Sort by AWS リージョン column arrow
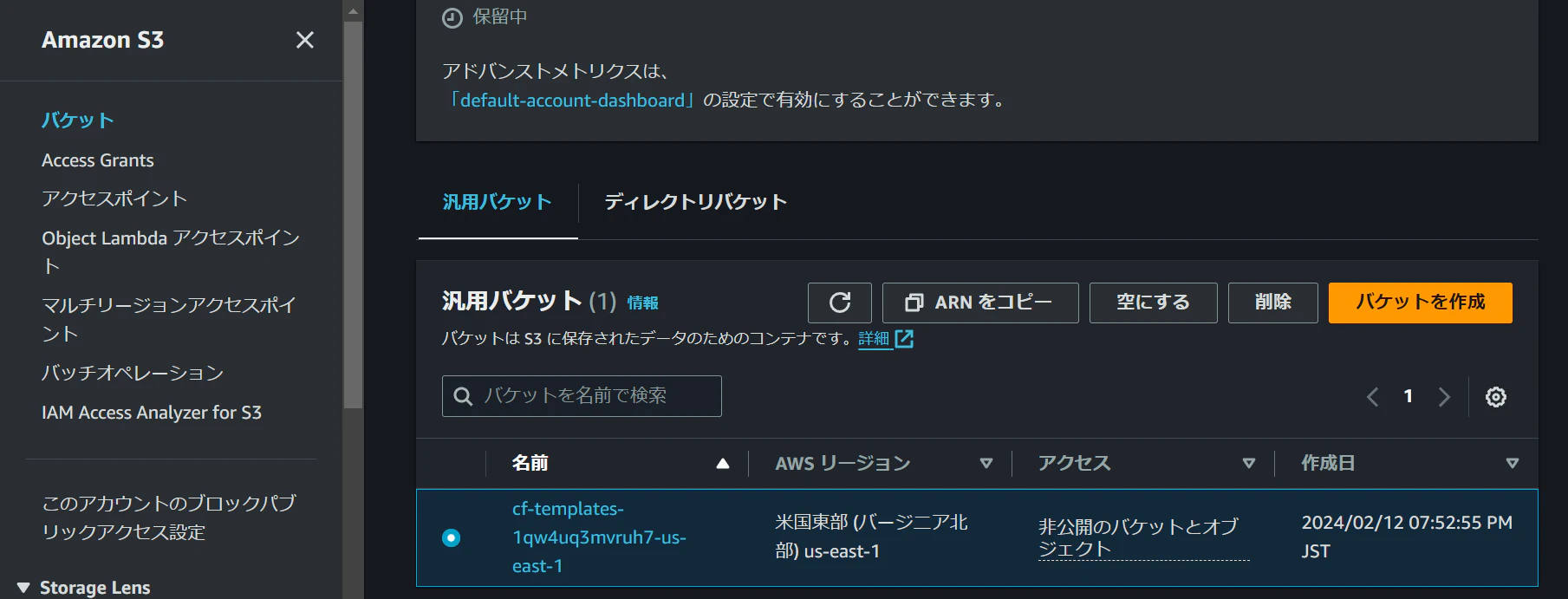The image size is (1568, 599). point(986,464)
